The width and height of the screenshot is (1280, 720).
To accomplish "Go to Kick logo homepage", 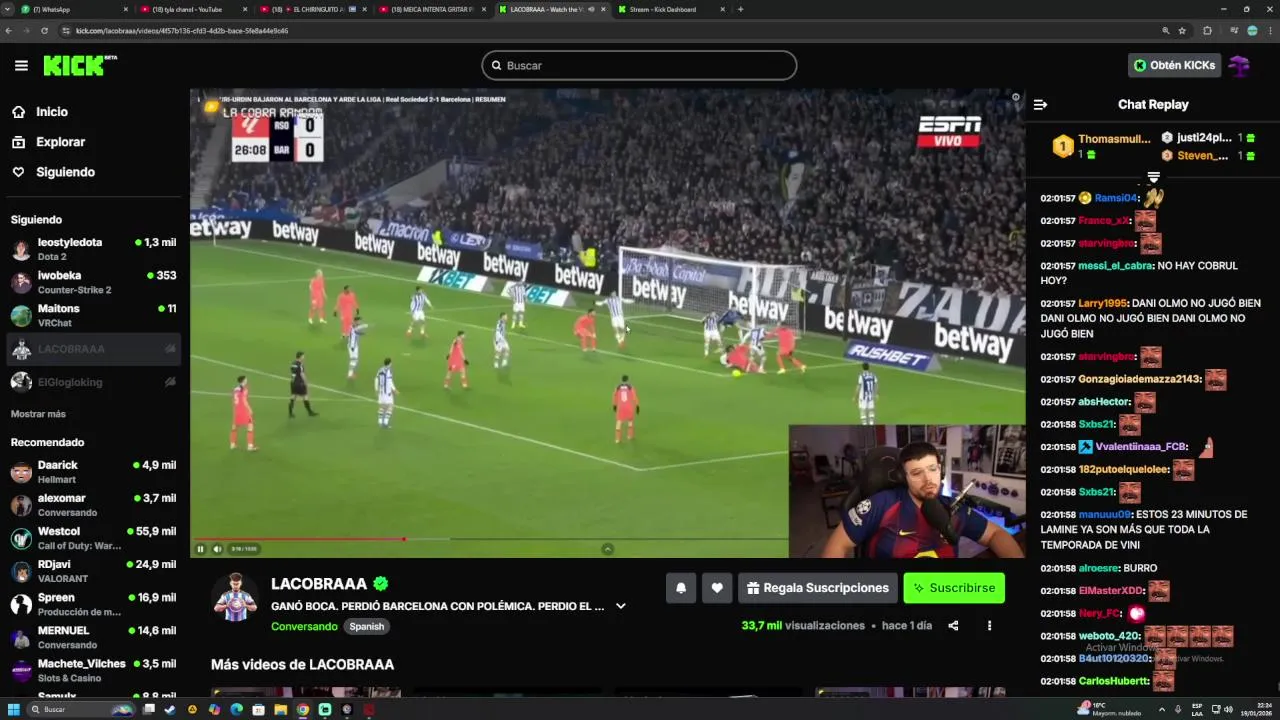I will tap(80, 66).
